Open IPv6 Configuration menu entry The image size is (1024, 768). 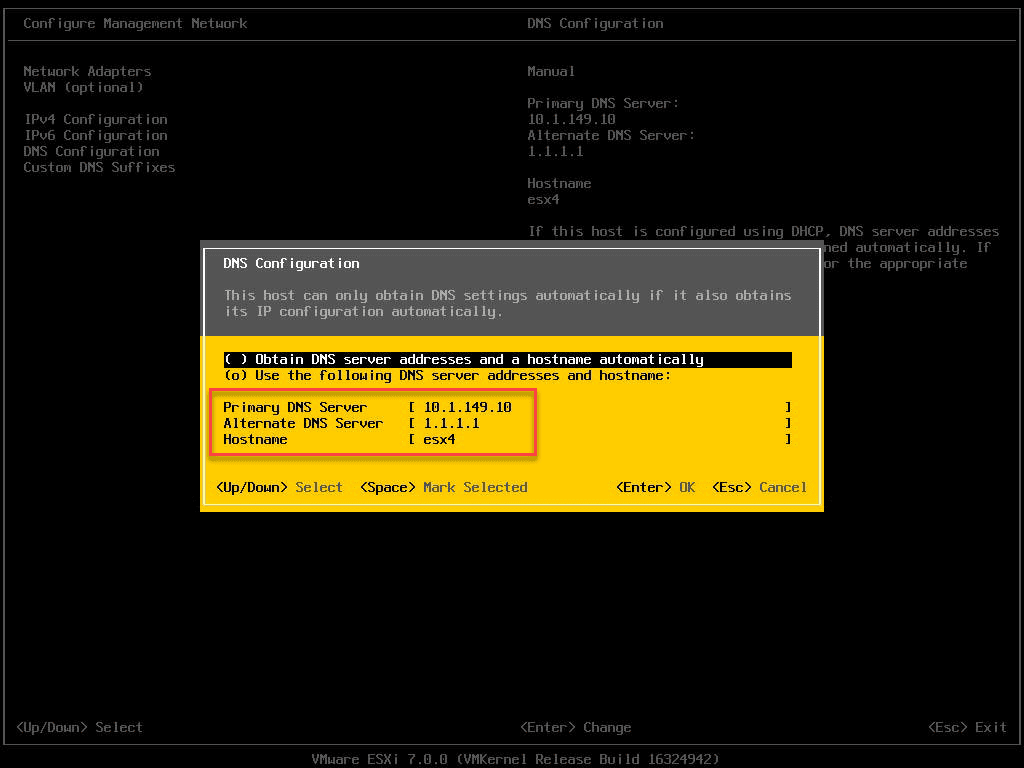click(x=95, y=136)
